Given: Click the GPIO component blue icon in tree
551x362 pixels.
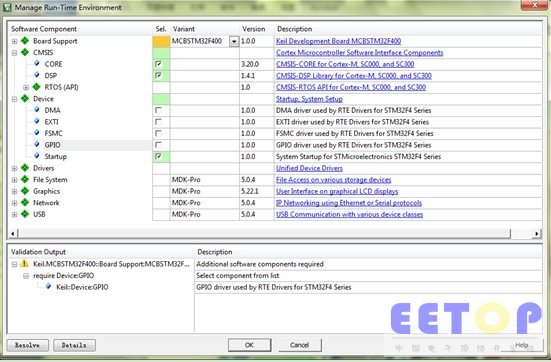Looking at the screenshot, I should pos(37,144).
